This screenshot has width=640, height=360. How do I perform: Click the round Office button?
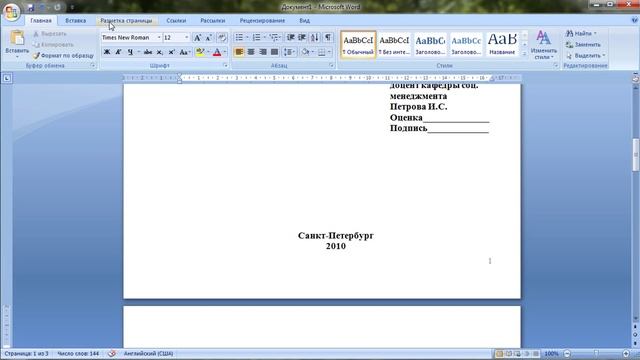click(11, 11)
